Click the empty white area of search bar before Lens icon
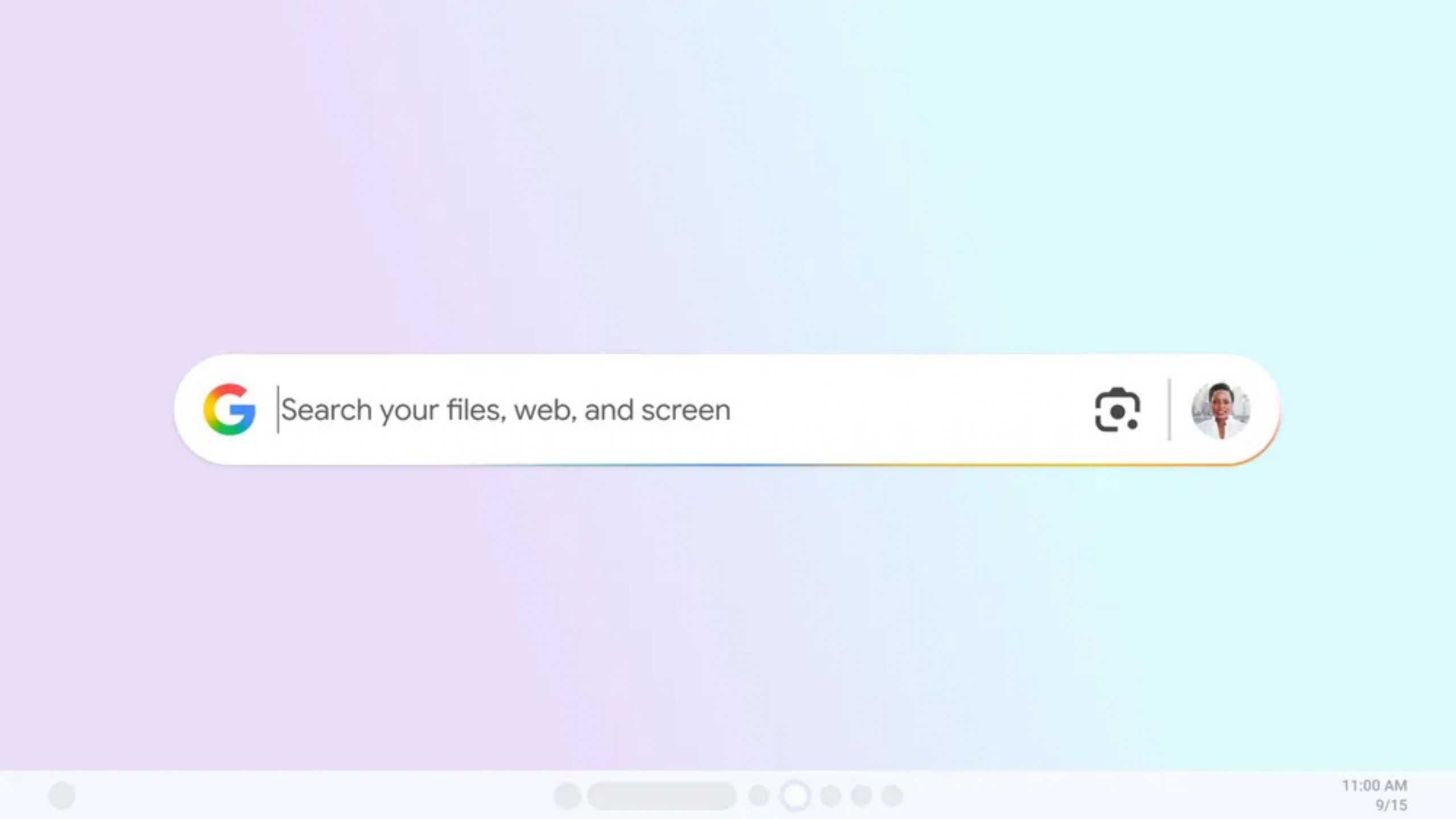This screenshot has width=1456, height=819. 910,409
